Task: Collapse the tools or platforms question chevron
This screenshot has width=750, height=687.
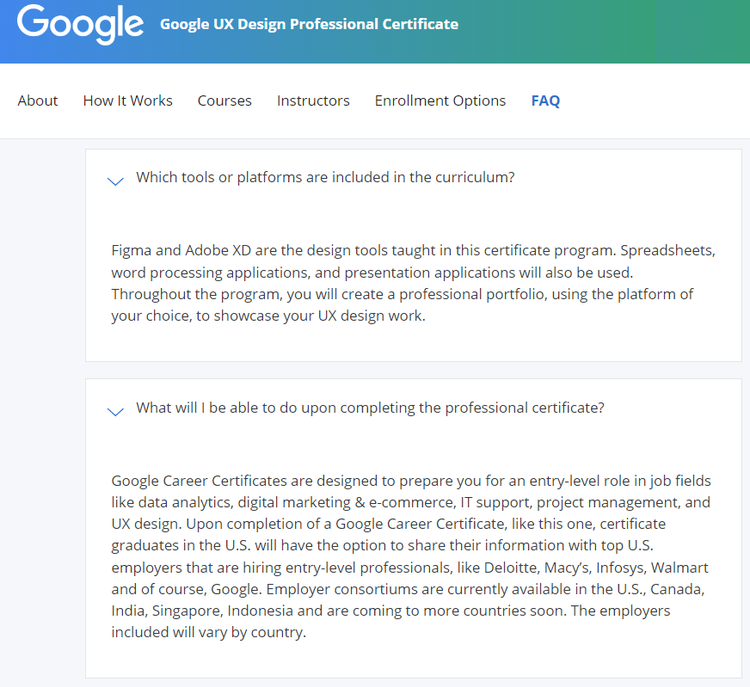Action: tap(115, 181)
